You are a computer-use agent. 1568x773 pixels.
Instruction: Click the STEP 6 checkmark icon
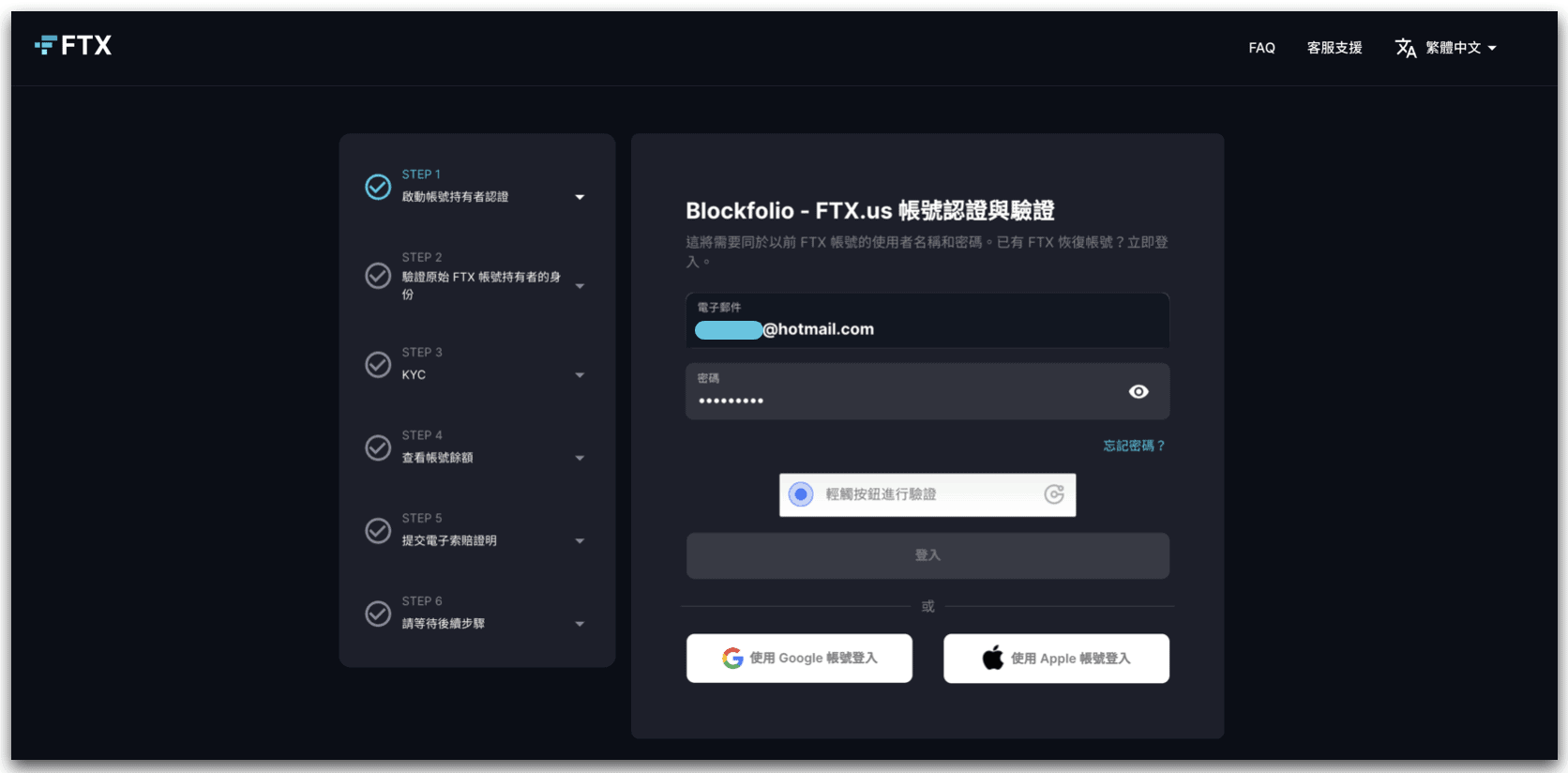click(x=378, y=614)
